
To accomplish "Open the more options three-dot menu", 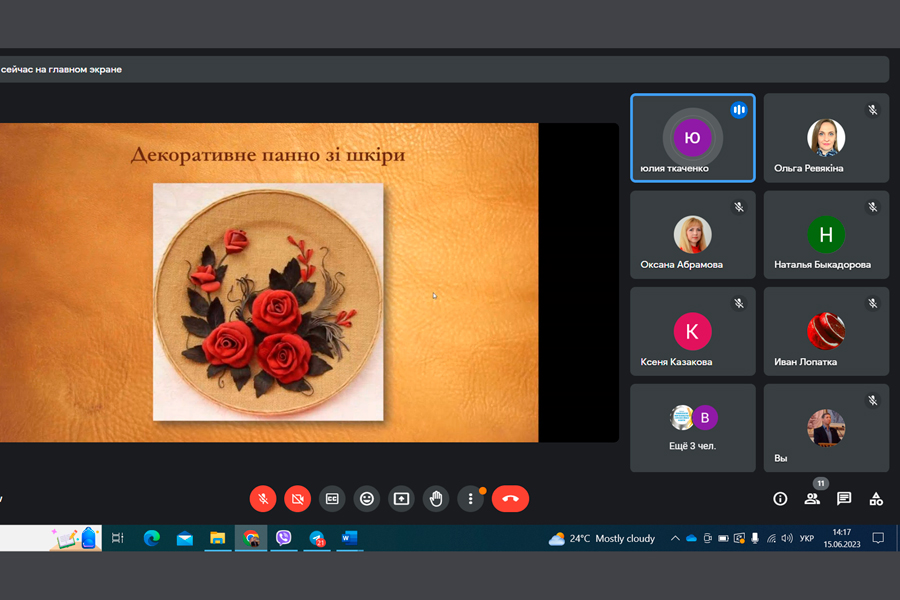I will [x=470, y=498].
